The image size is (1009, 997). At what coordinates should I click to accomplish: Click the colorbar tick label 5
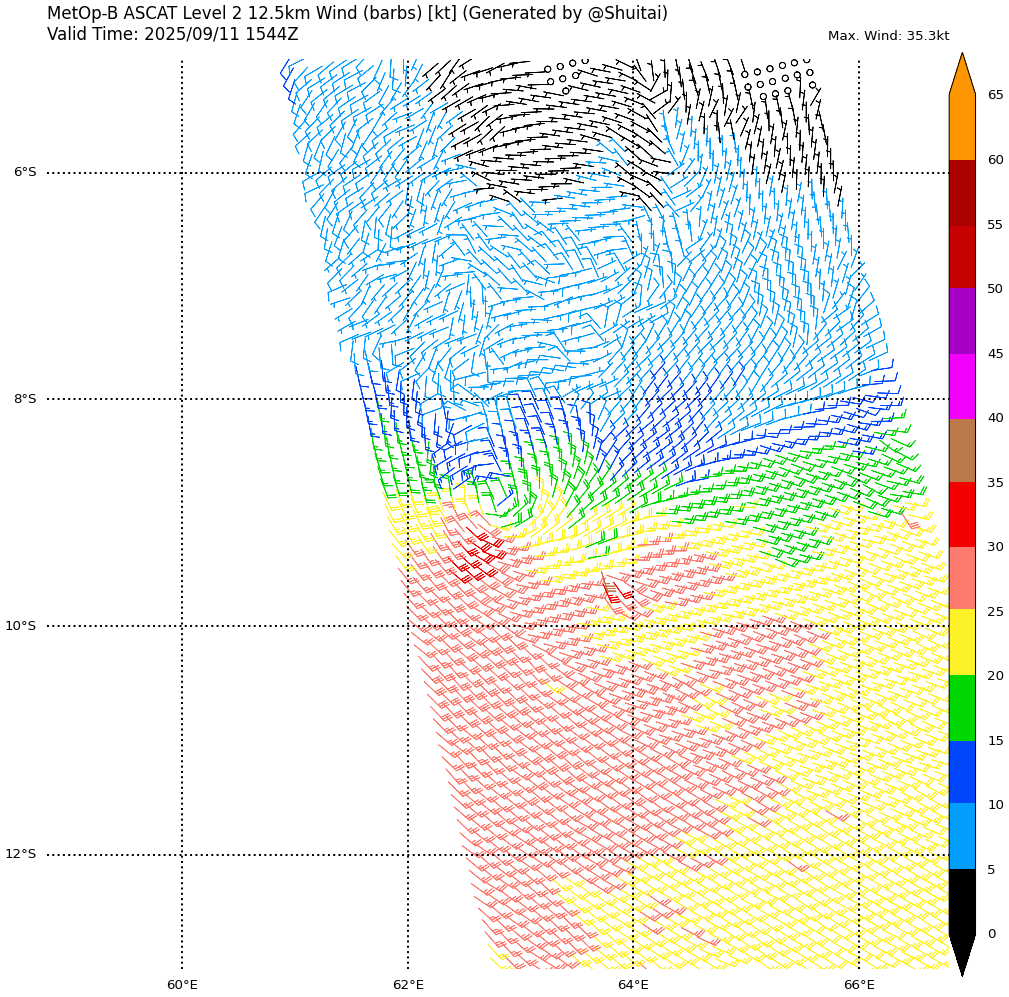(x=992, y=870)
